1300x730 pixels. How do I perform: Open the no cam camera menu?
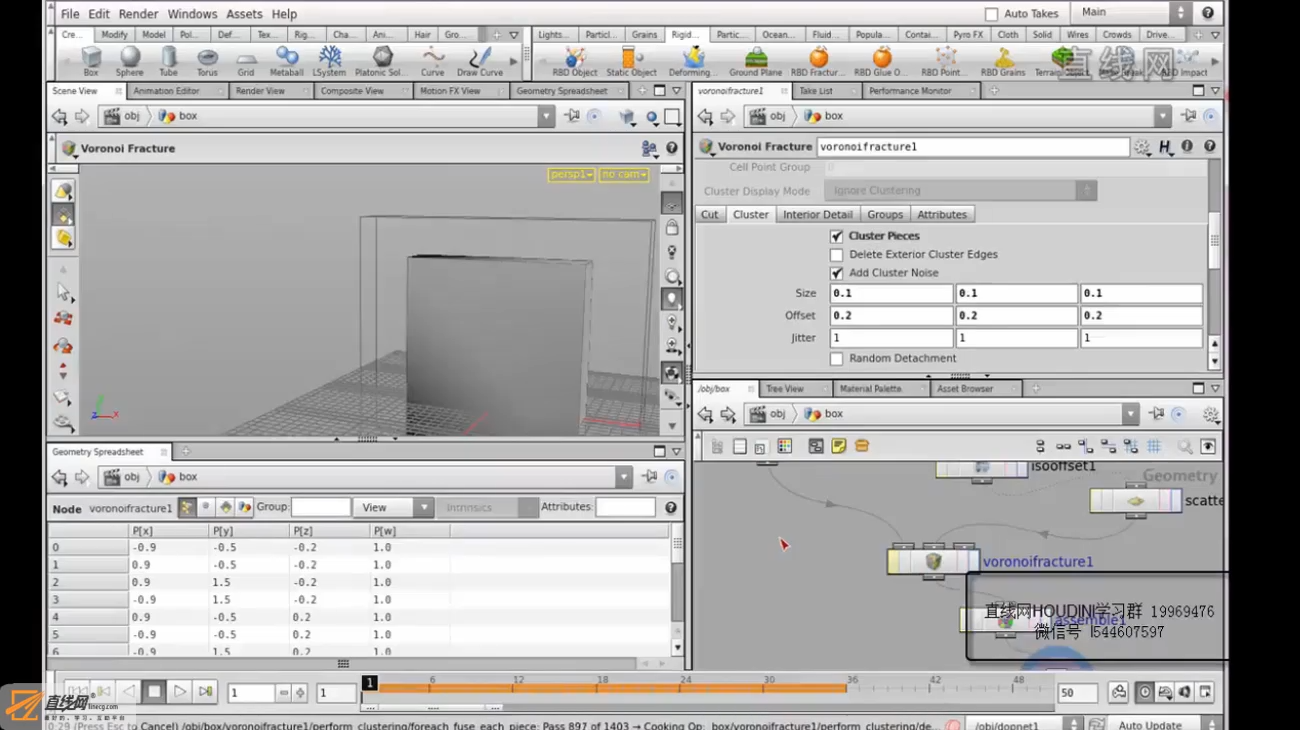[624, 175]
